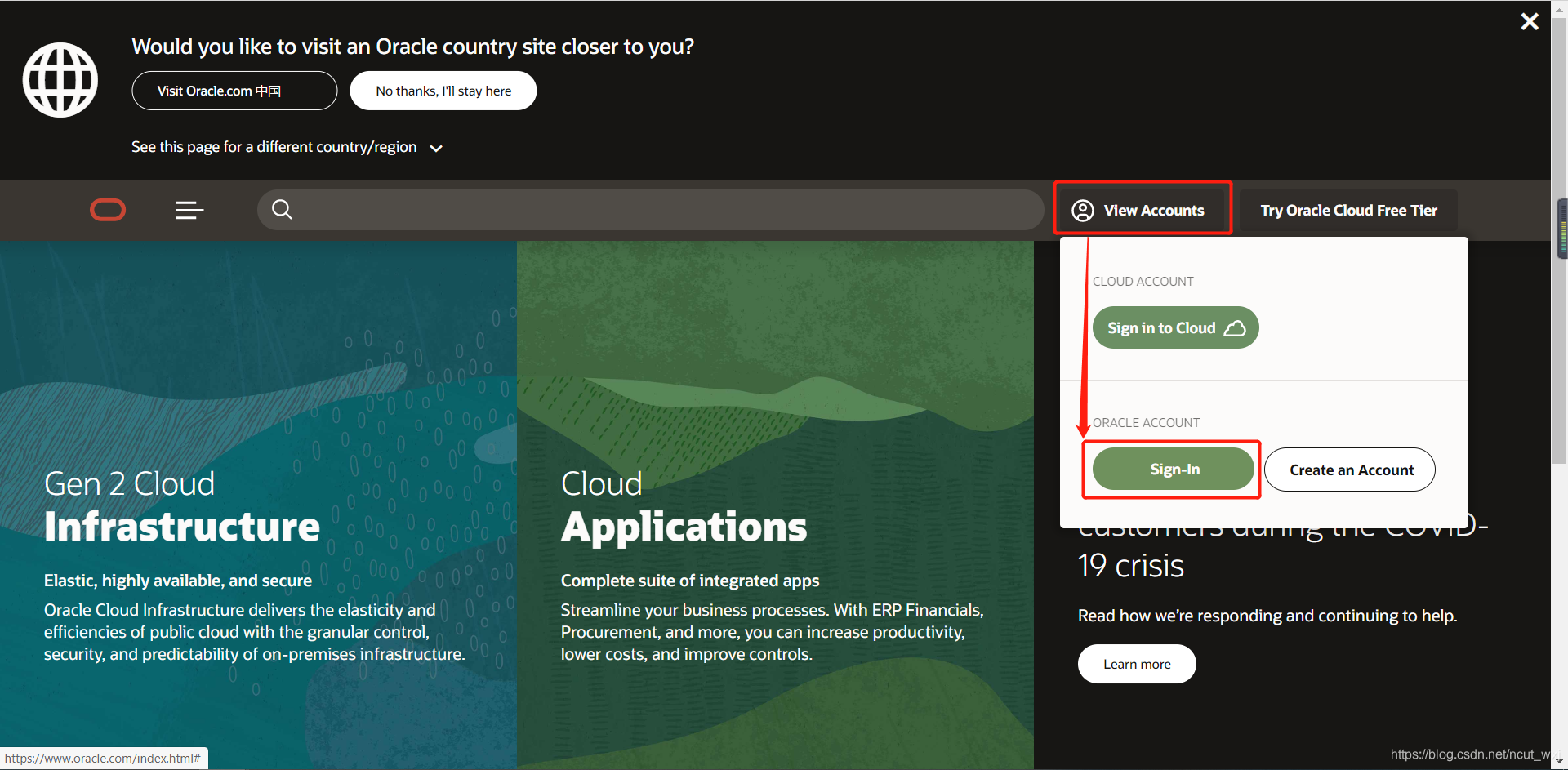Click 'Elastic, highly available, and secure' text
The height and width of the screenshot is (770, 1568).
[178, 581]
